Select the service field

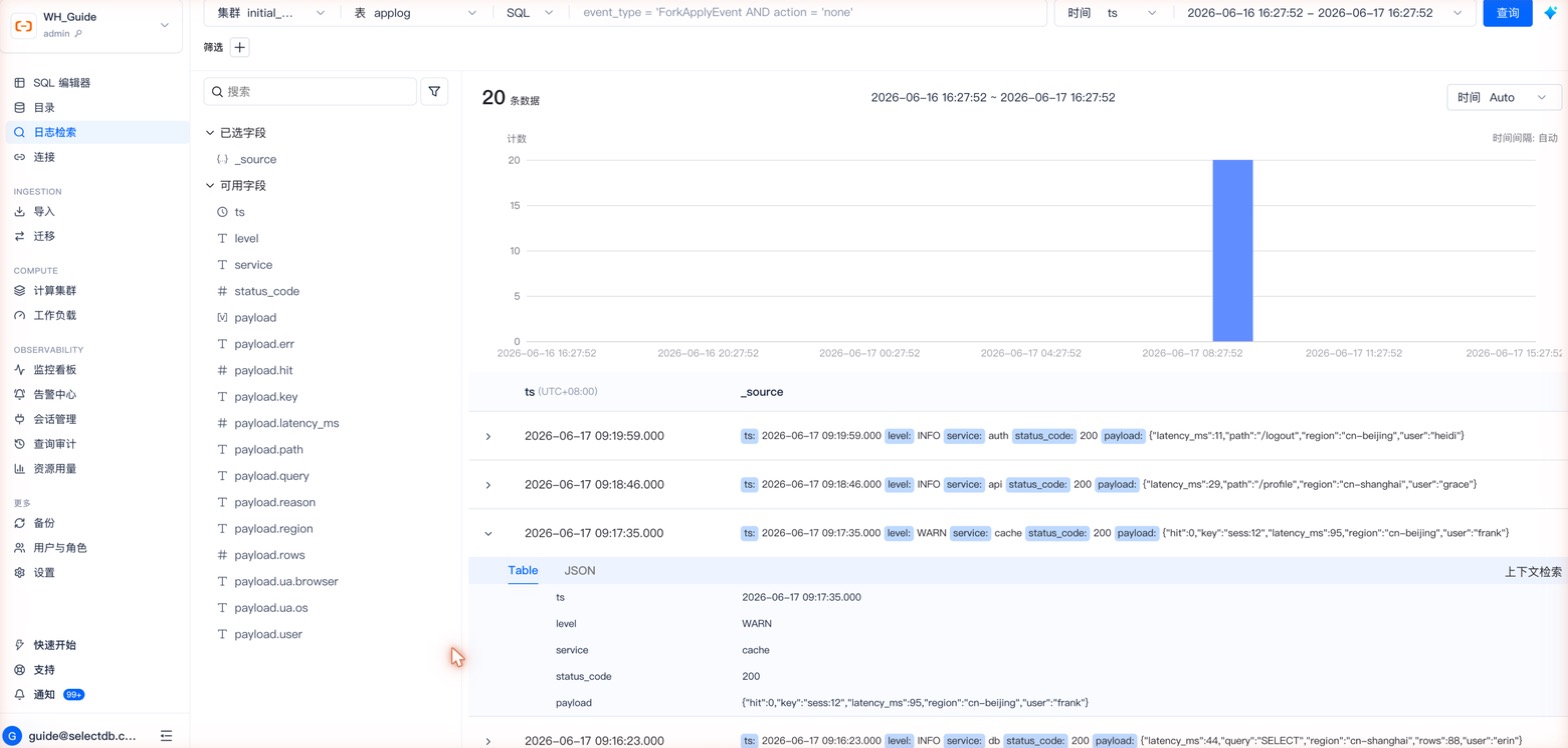coord(253,265)
